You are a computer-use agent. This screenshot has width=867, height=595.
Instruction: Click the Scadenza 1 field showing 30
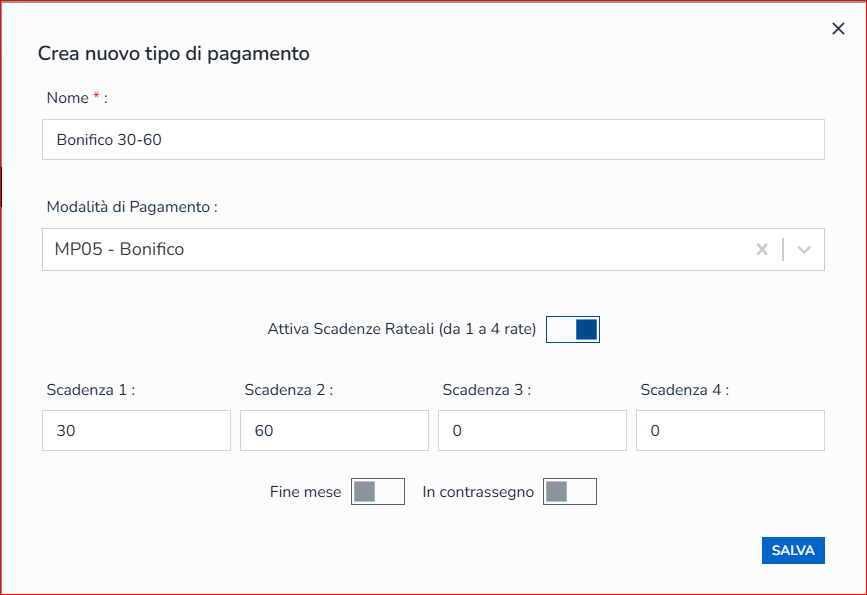pos(136,431)
